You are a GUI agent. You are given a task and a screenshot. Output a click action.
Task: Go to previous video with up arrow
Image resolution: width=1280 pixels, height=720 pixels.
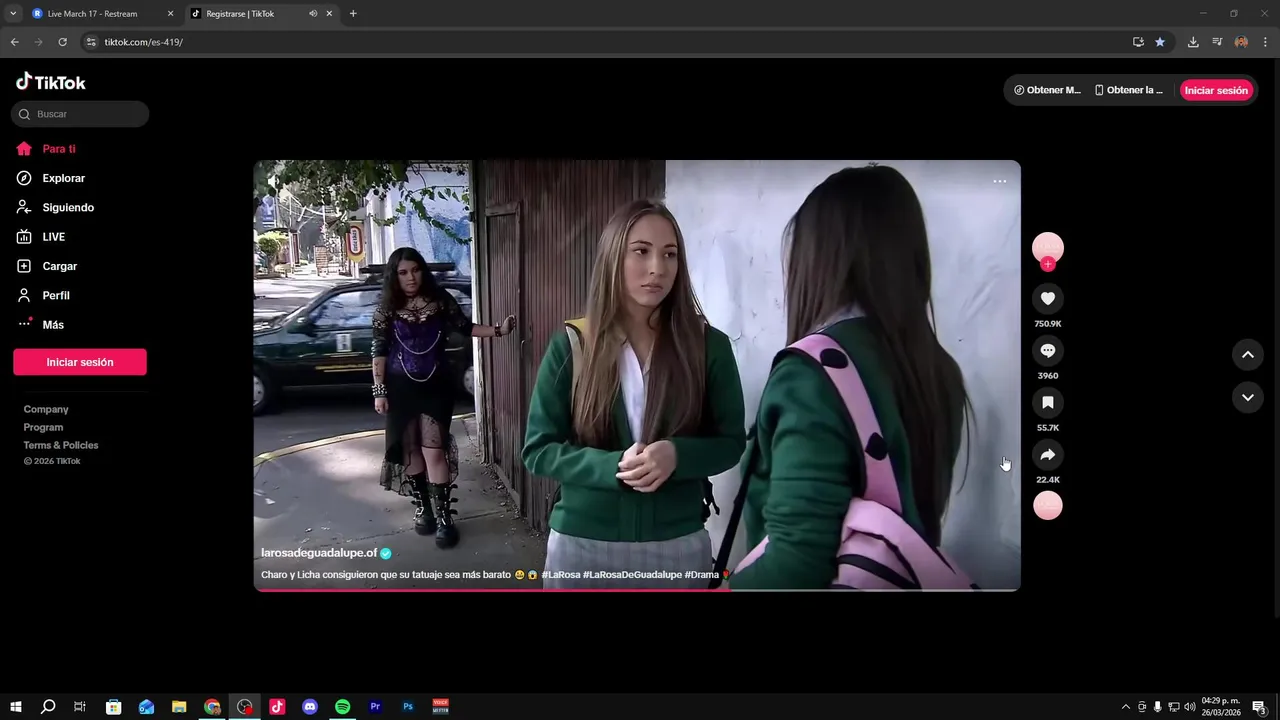point(1248,354)
